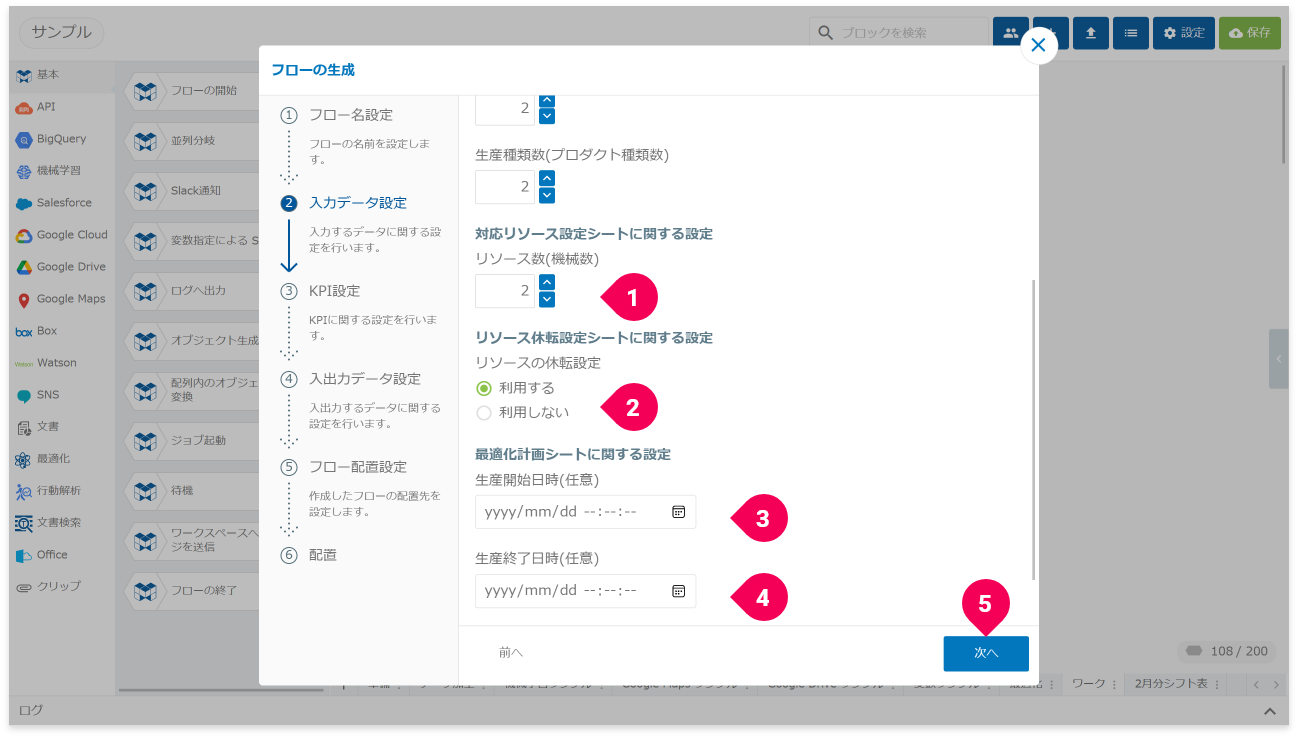The width and height of the screenshot is (1298, 738).
Task: Select the 利用する radio button
Action: (x=484, y=388)
